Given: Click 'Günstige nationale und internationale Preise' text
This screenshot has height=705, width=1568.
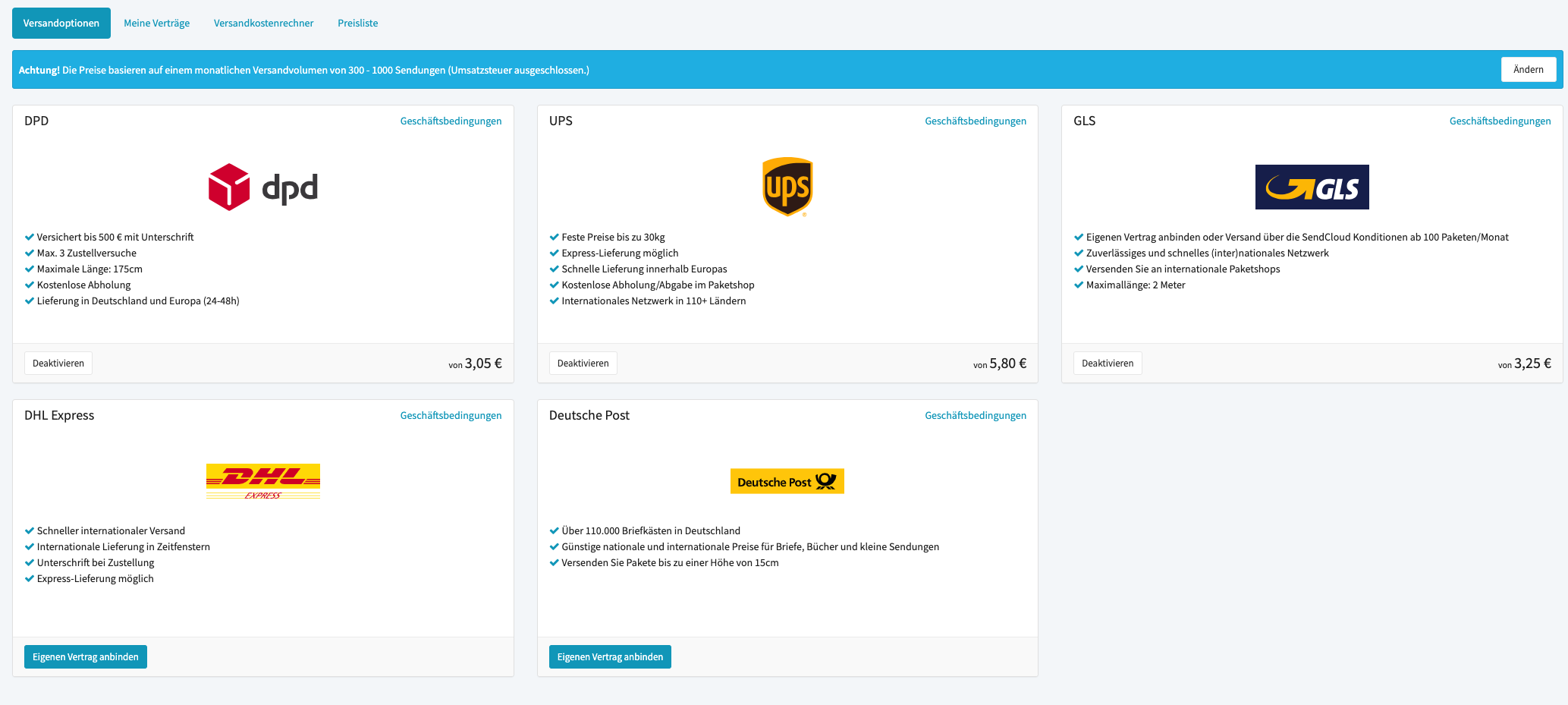Looking at the screenshot, I should coord(750,547).
